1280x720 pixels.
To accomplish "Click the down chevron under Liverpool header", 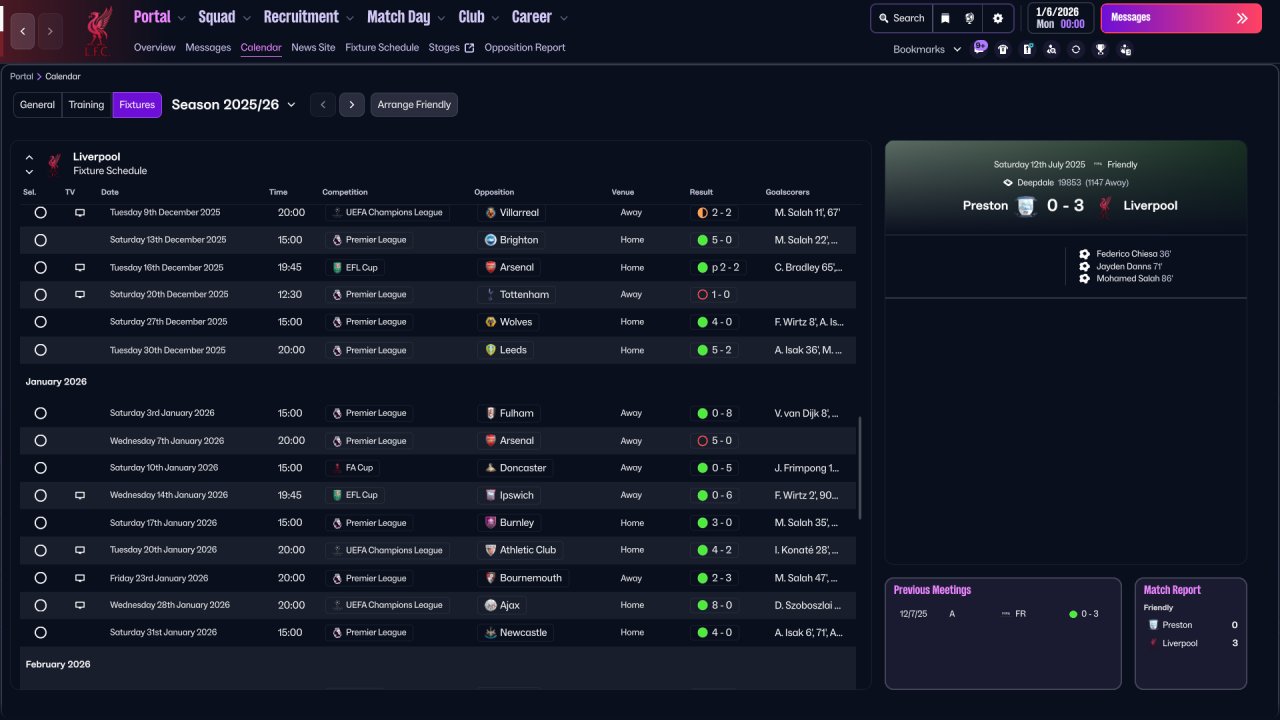I will (29, 172).
